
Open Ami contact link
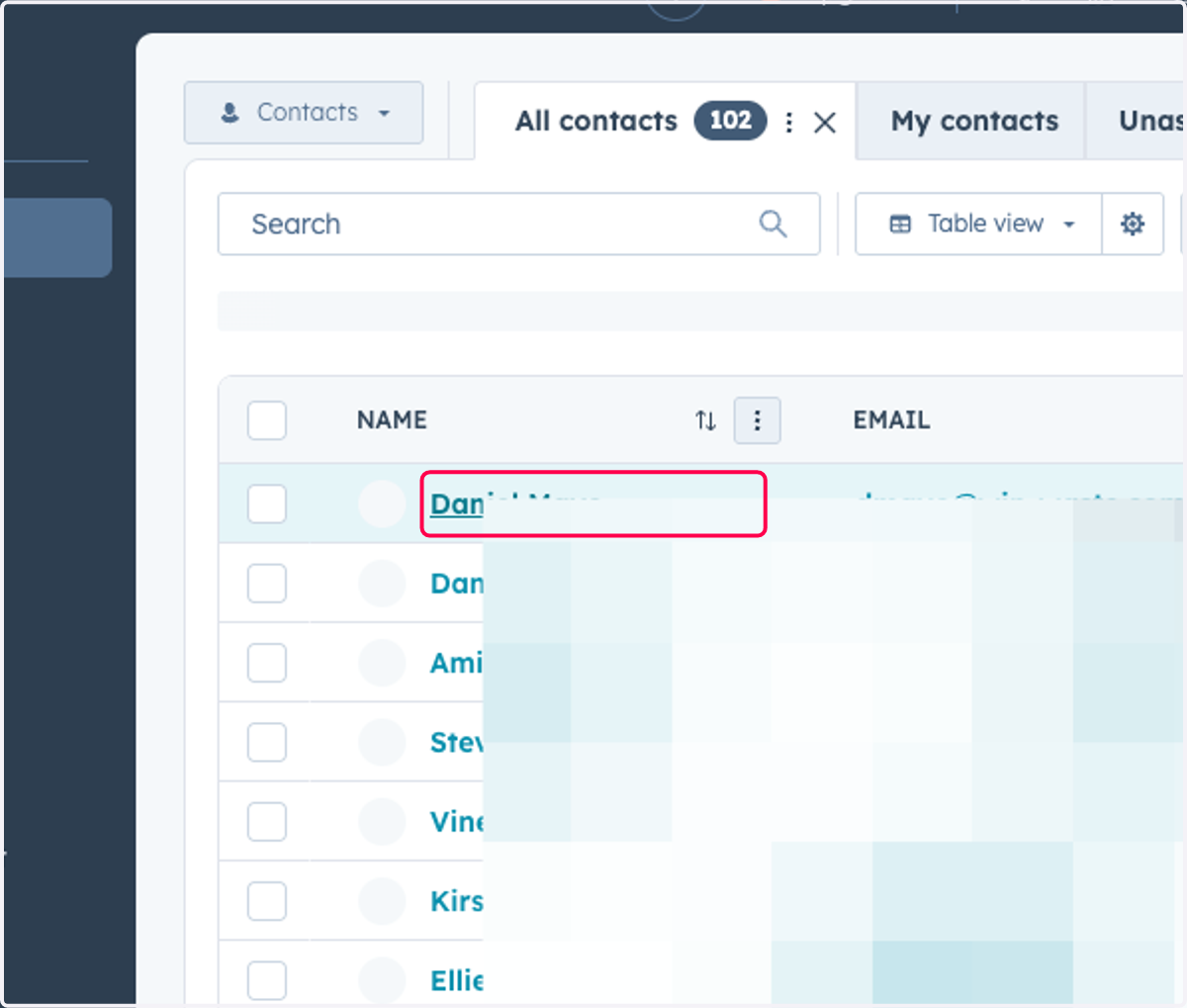pos(457,663)
